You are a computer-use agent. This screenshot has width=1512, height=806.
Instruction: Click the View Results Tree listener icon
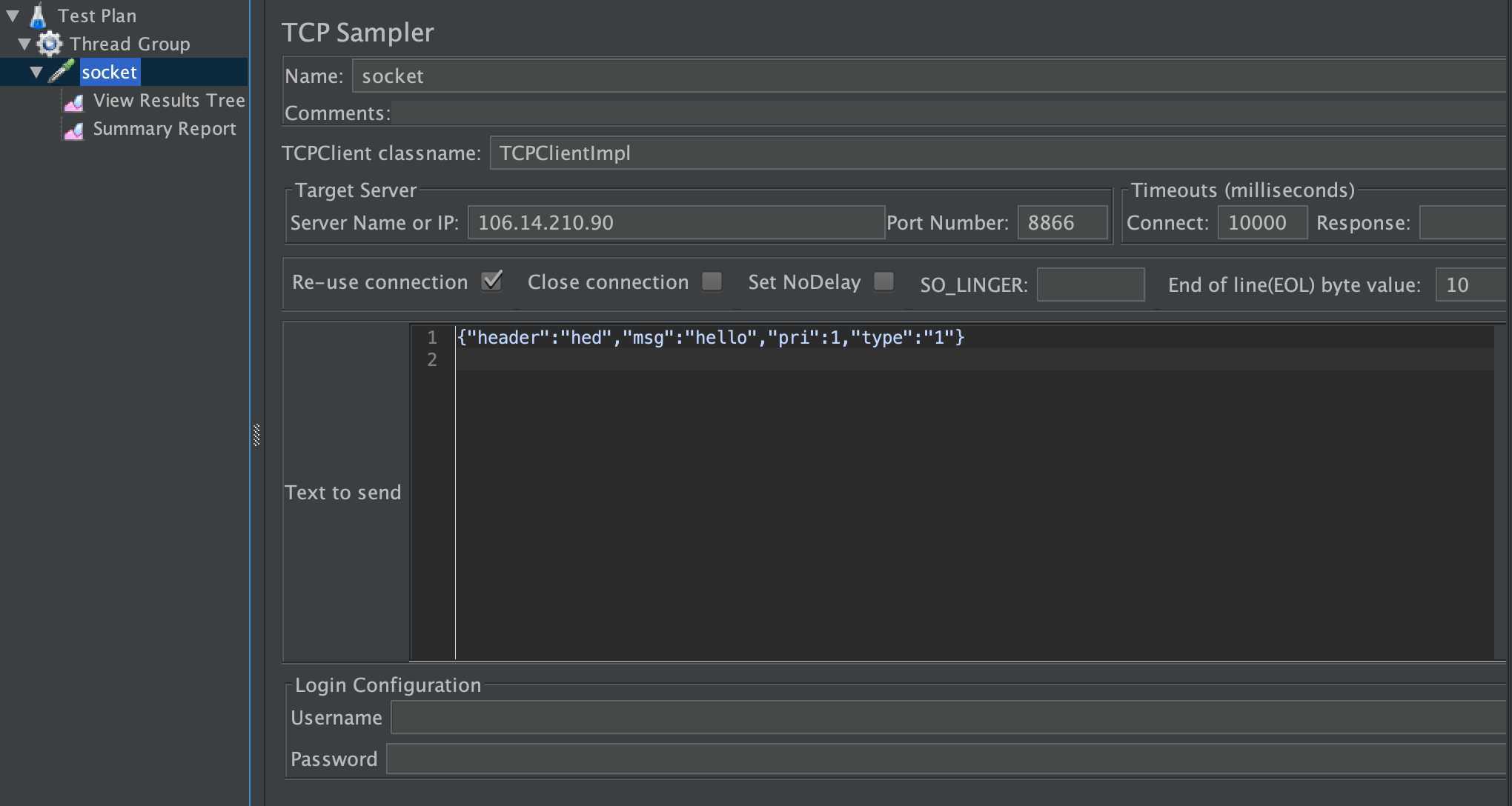click(x=74, y=102)
